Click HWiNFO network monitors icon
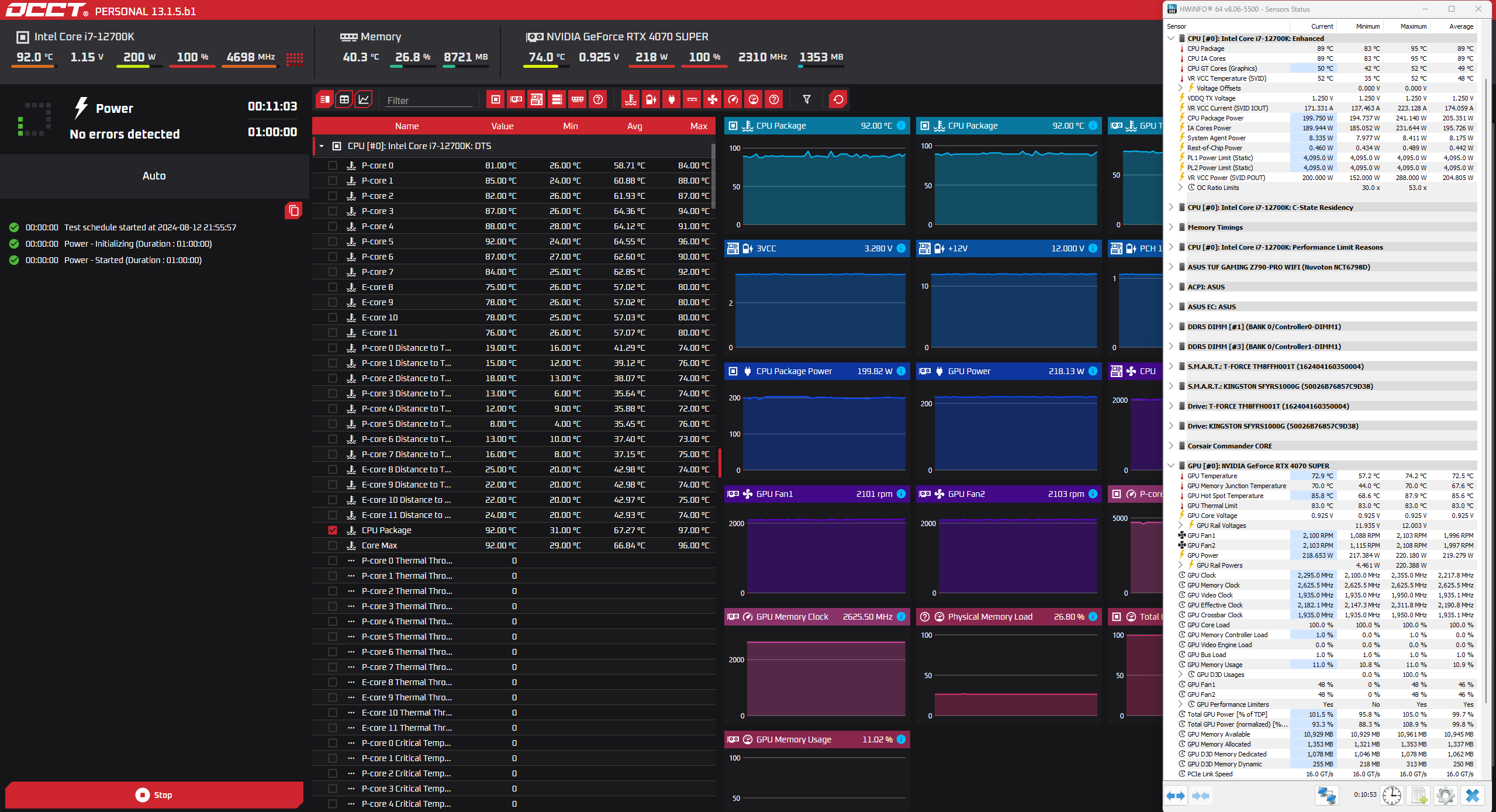The image size is (1496, 812). point(1326,796)
